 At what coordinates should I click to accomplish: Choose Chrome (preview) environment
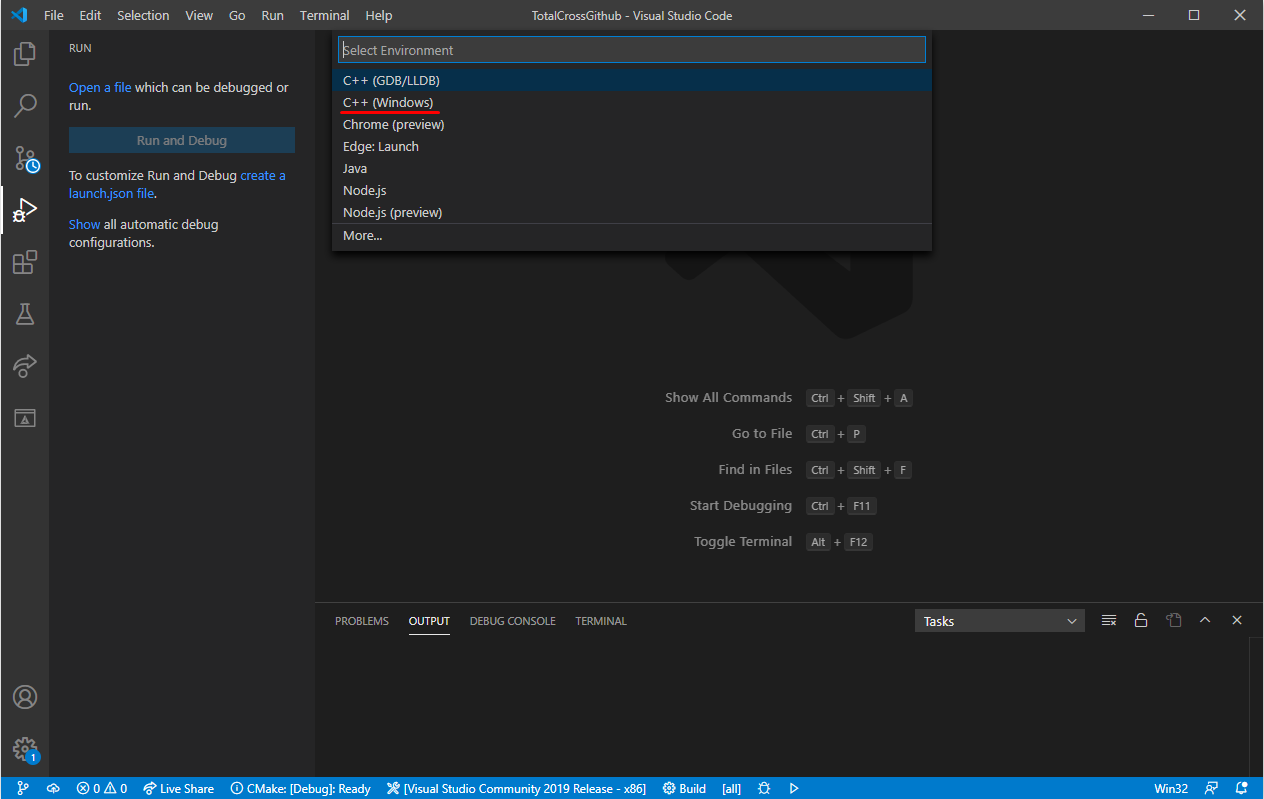(x=632, y=124)
